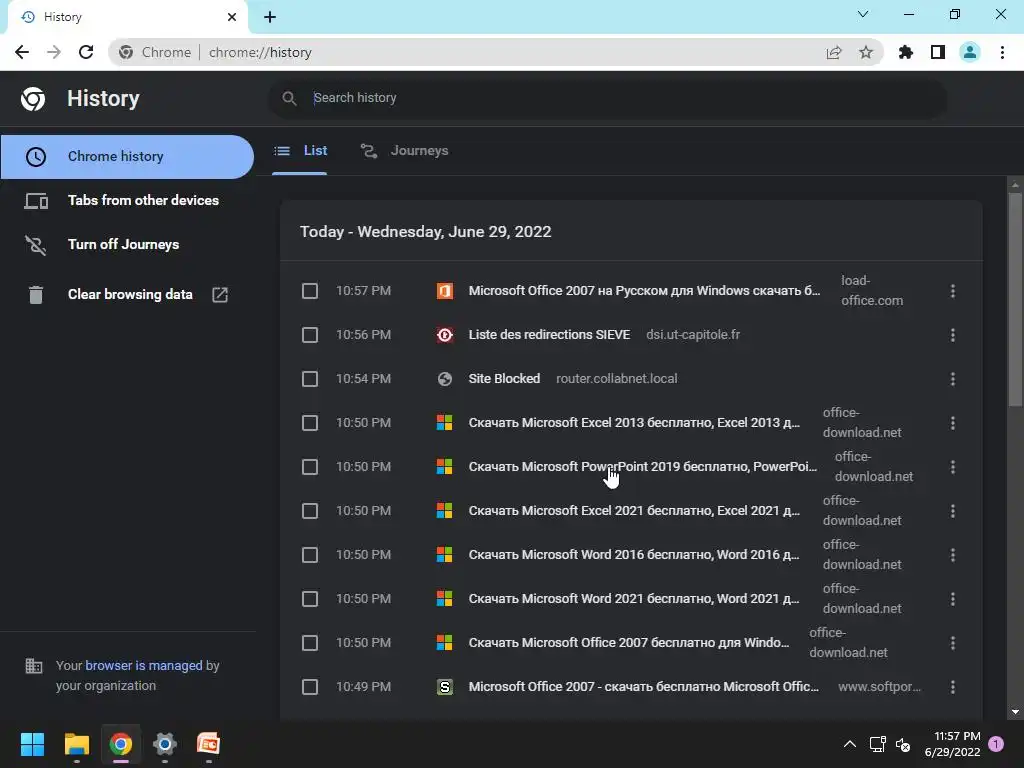1024x768 pixels.
Task: Open the Site Blocked history link
Action: tap(504, 379)
